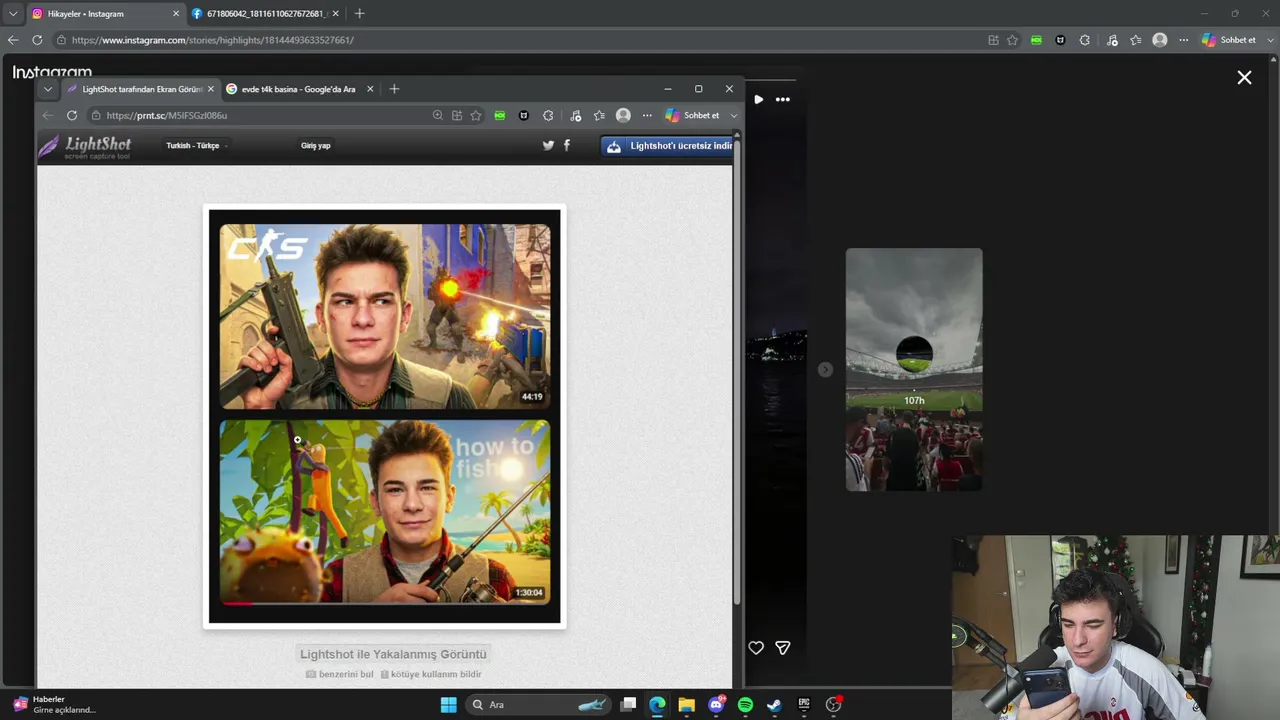1280x720 pixels.
Task: Open the next story thumbnail labeled 107h
Action: [914, 370]
